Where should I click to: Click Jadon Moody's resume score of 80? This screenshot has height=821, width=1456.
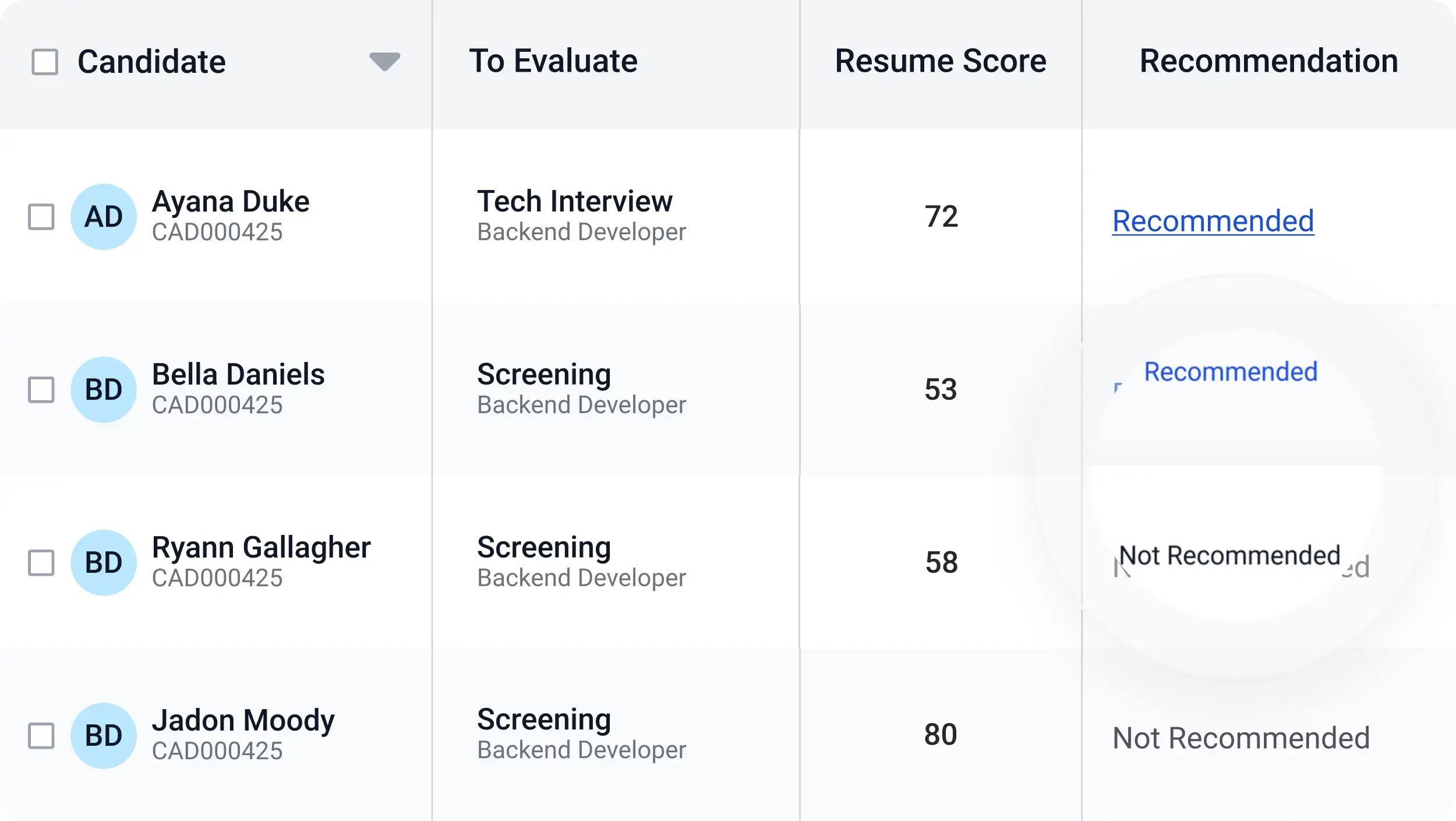coord(941,734)
